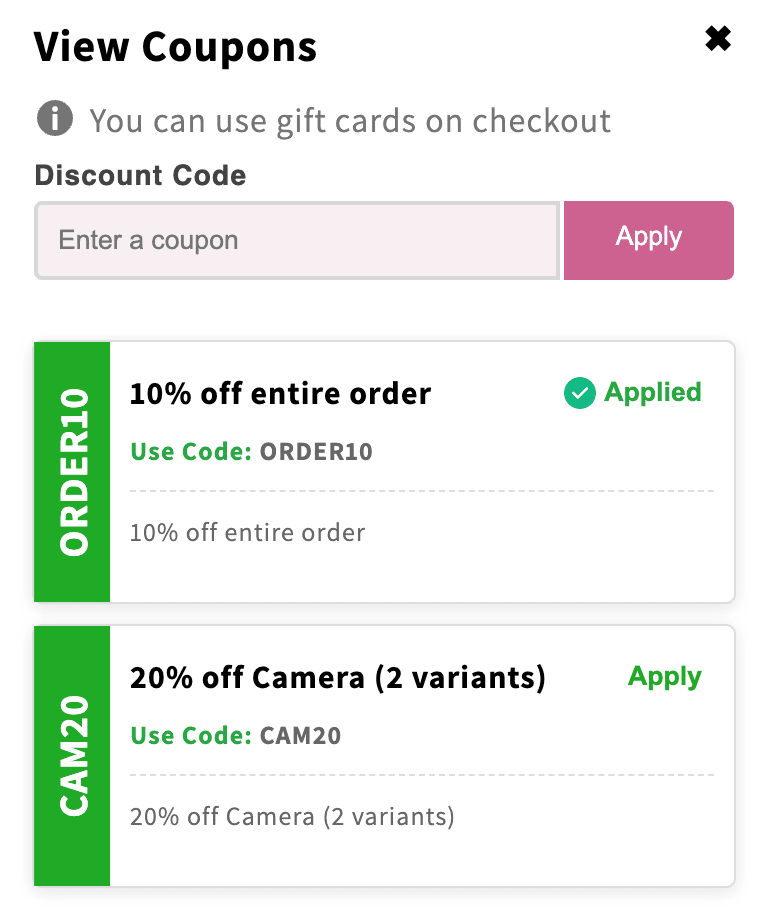Select the green CAM20 coupon stub
772x922 pixels.
(72, 755)
